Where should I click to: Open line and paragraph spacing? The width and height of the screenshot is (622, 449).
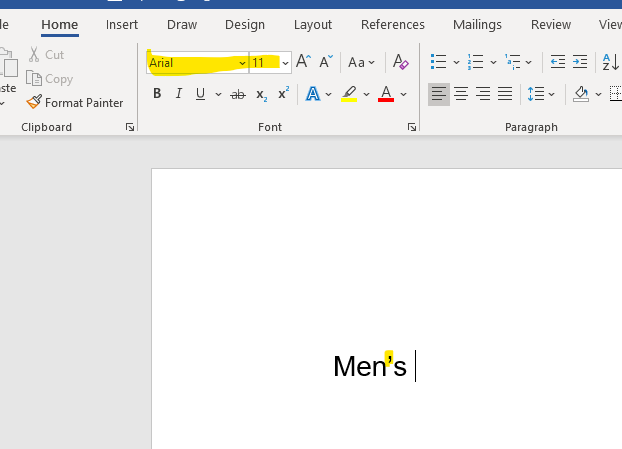[536, 94]
